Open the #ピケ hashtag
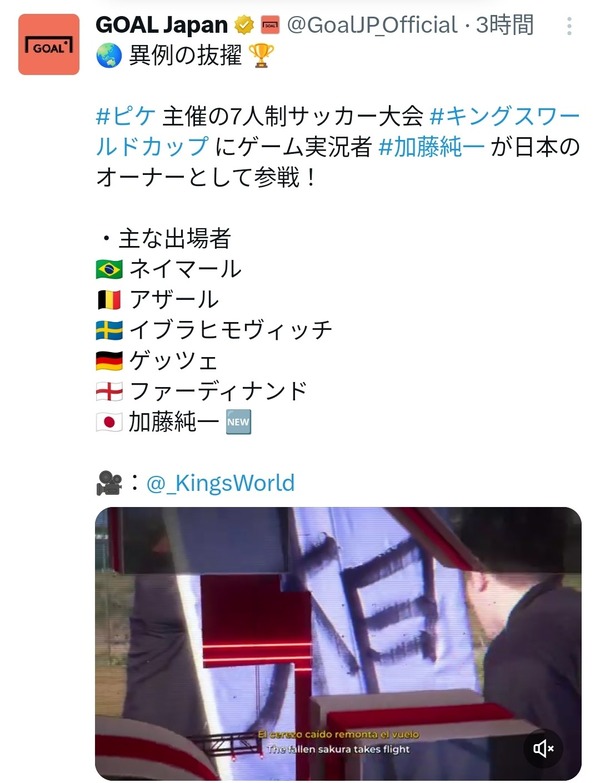 [126, 116]
